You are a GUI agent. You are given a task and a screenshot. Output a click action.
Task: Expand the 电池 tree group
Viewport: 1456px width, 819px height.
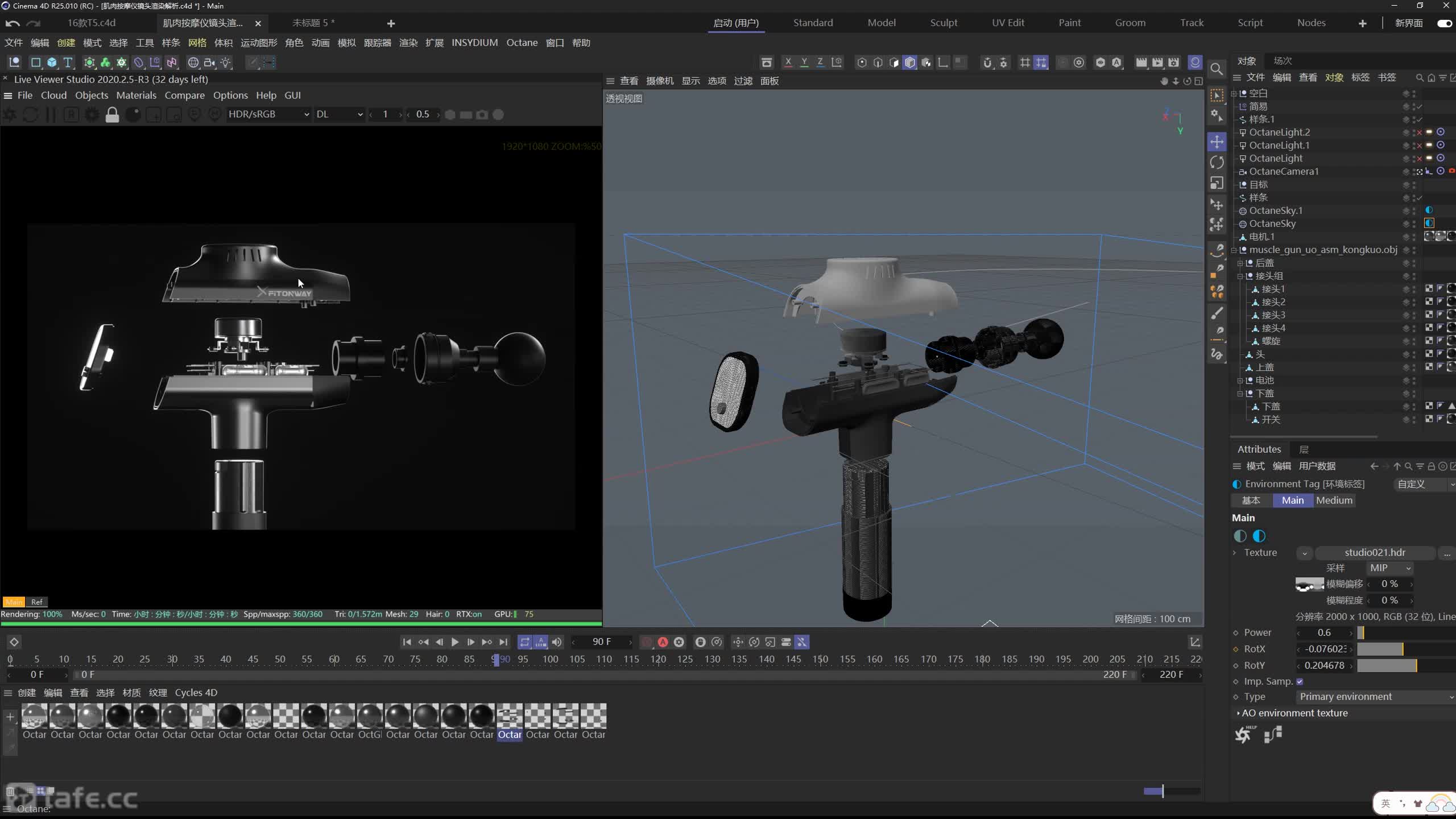click(1240, 380)
